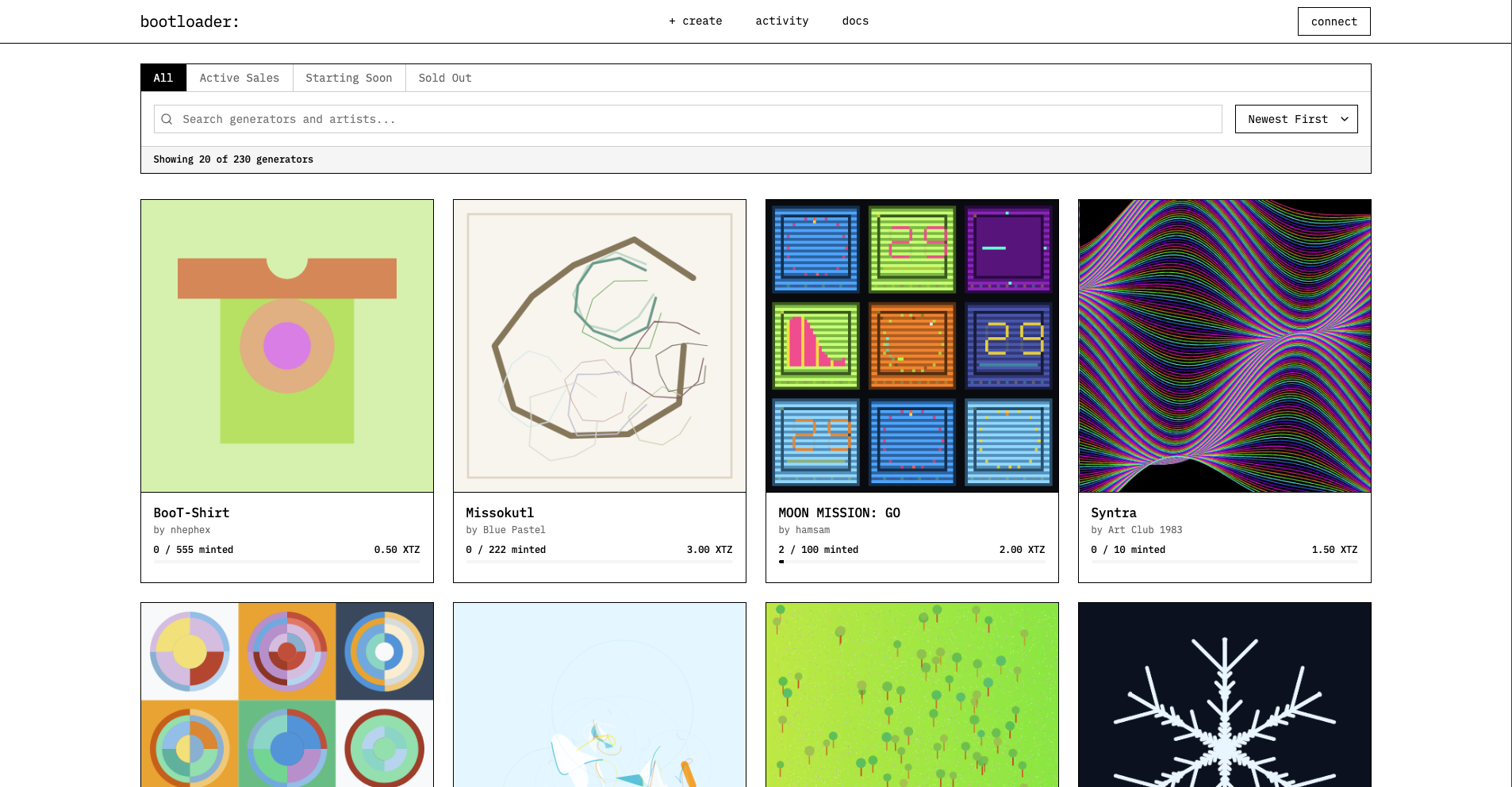The image size is (1512, 787).
Task: Open the green field with trees thumbnail
Action: tap(912, 695)
